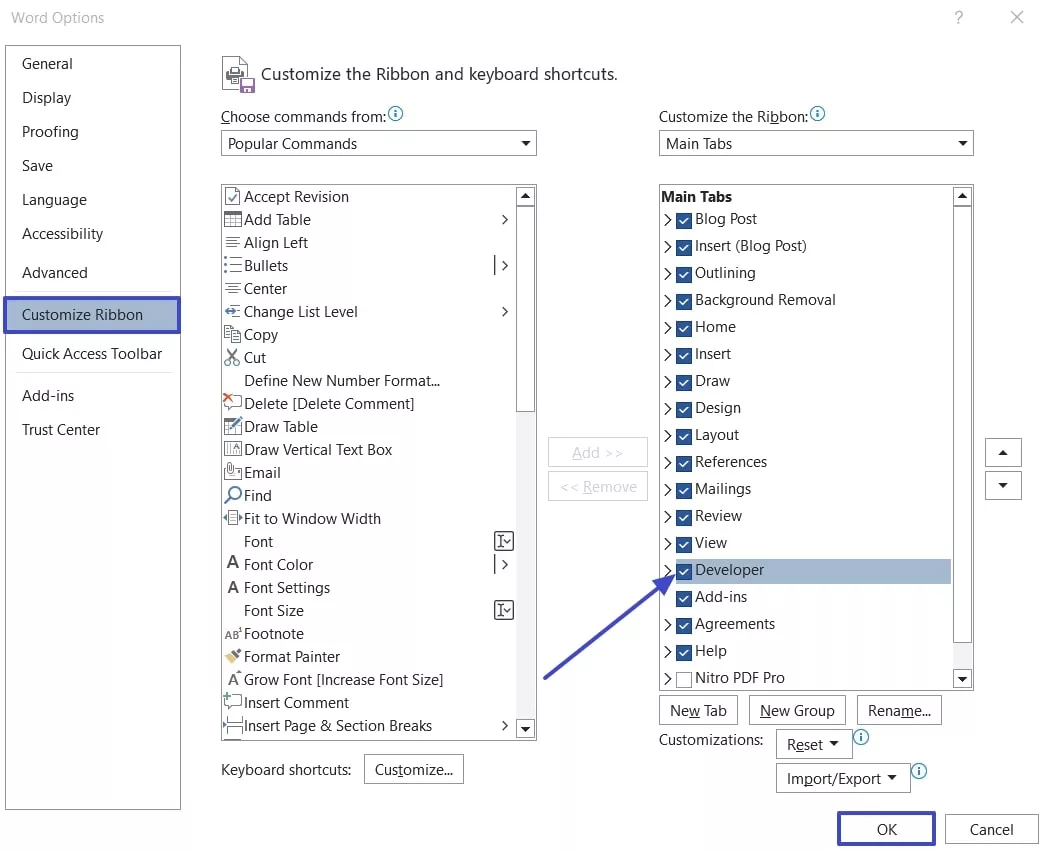Image resolution: width=1046 pixels, height=850 pixels.
Task: Open the Main Tabs dropdown
Action: click(x=816, y=143)
